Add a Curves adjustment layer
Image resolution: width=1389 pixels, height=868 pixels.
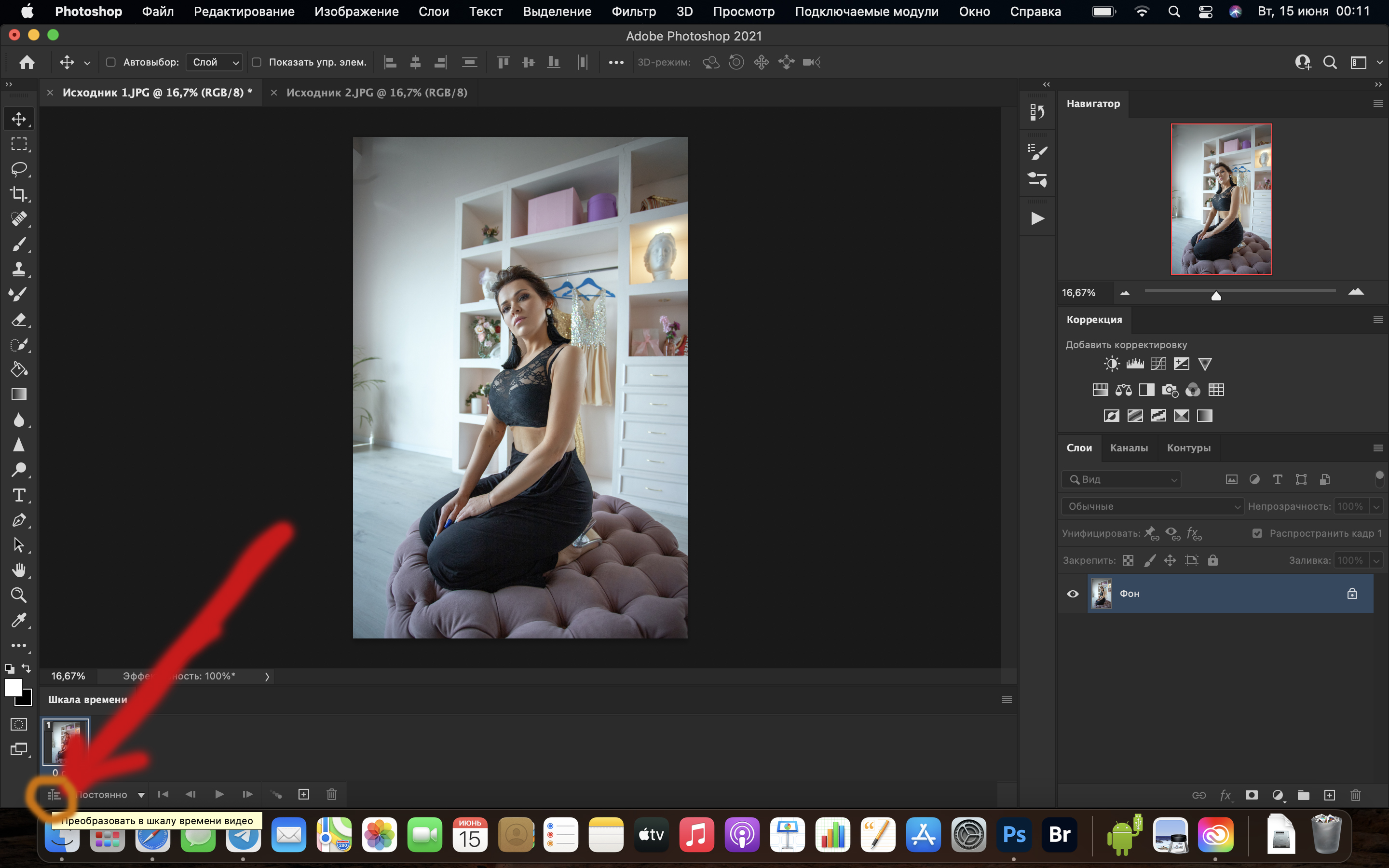1157,364
